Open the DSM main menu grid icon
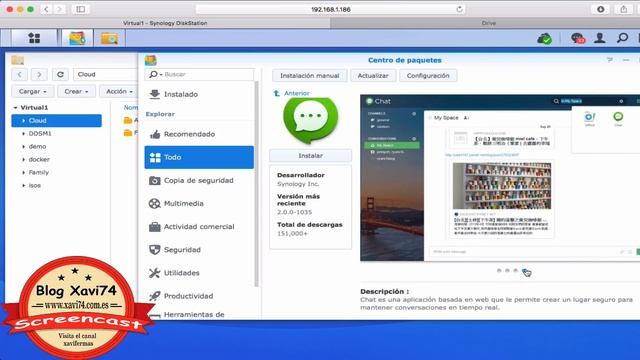The height and width of the screenshot is (360, 640). [x=34, y=38]
